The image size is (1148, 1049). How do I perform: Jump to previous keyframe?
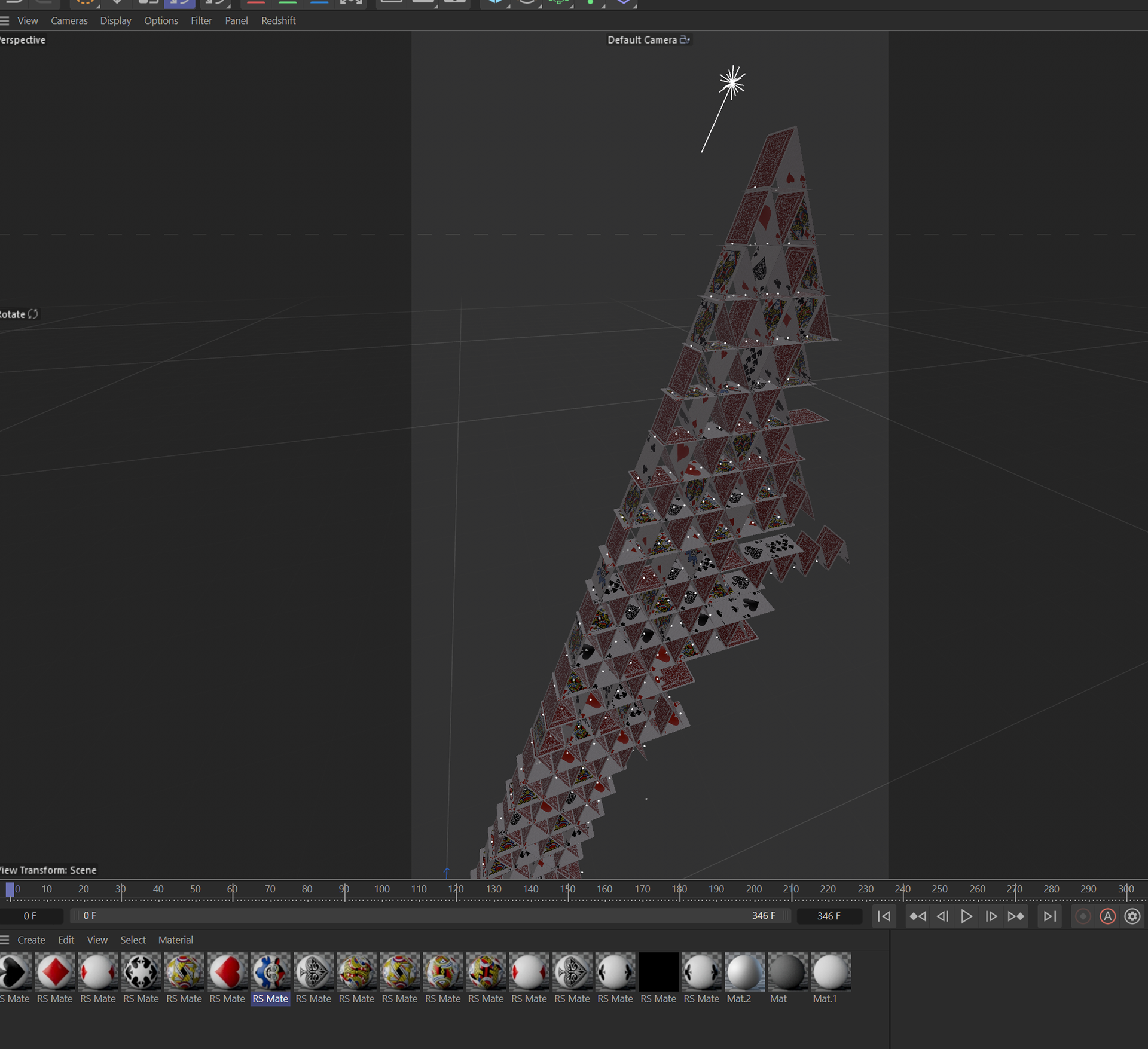point(917,916)
